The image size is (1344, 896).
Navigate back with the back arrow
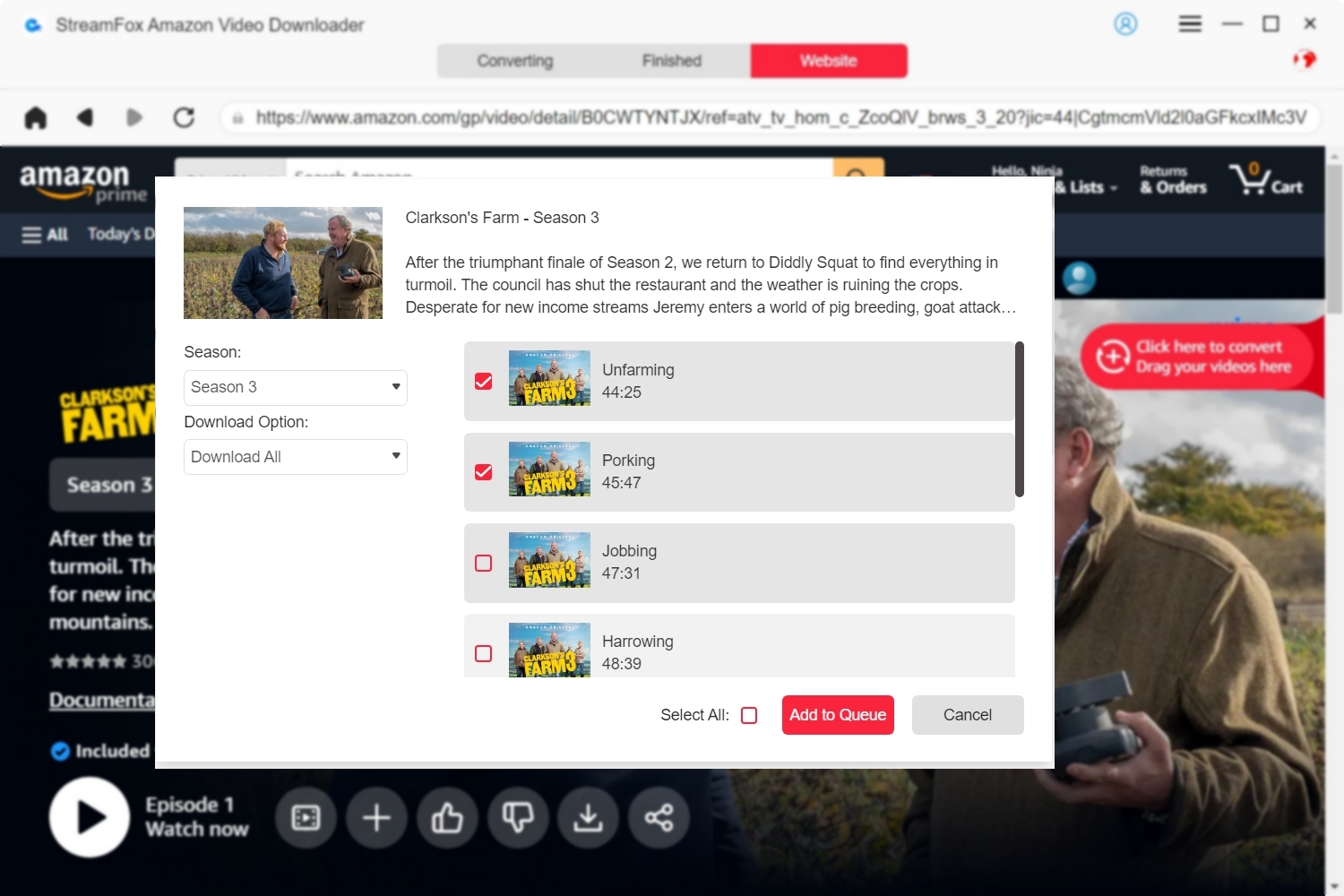pyautogui.click(x=85, y=117)
